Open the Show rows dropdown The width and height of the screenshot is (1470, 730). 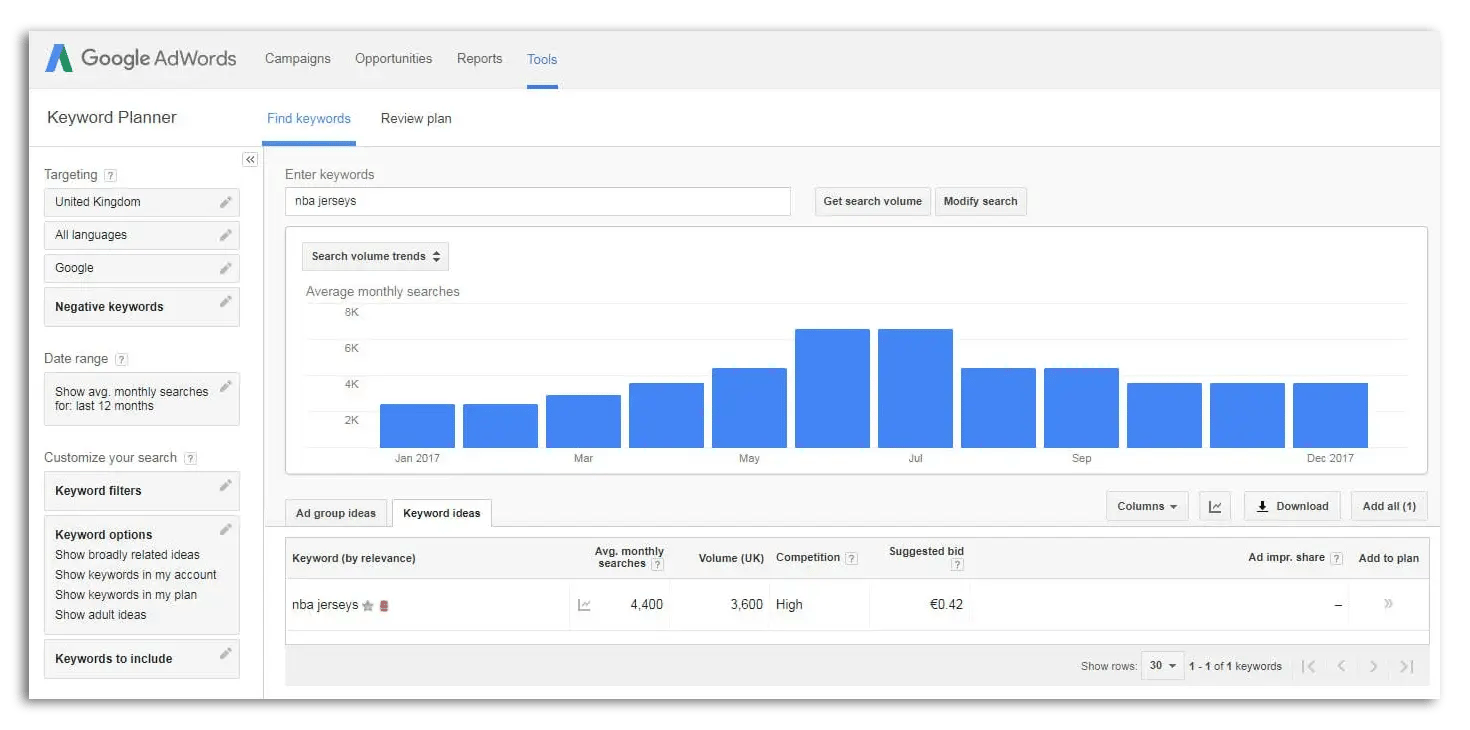1162,665
